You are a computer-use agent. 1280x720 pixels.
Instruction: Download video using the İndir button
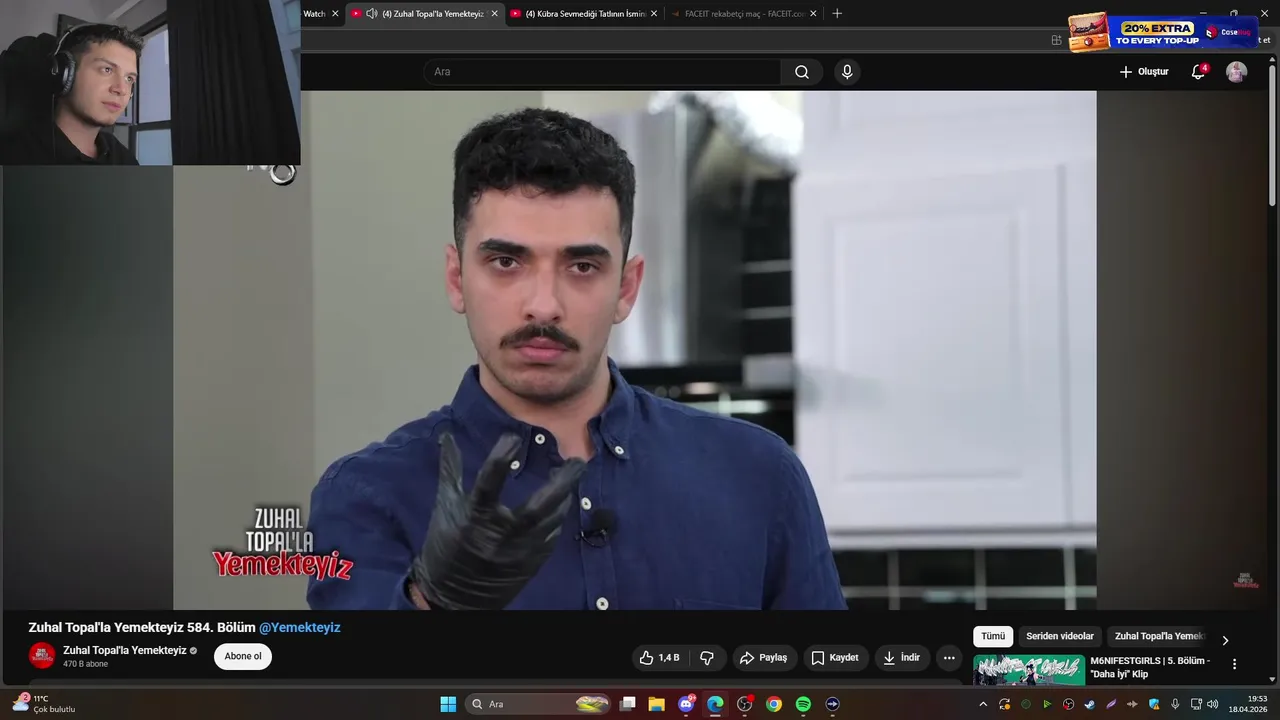[902, 658]
